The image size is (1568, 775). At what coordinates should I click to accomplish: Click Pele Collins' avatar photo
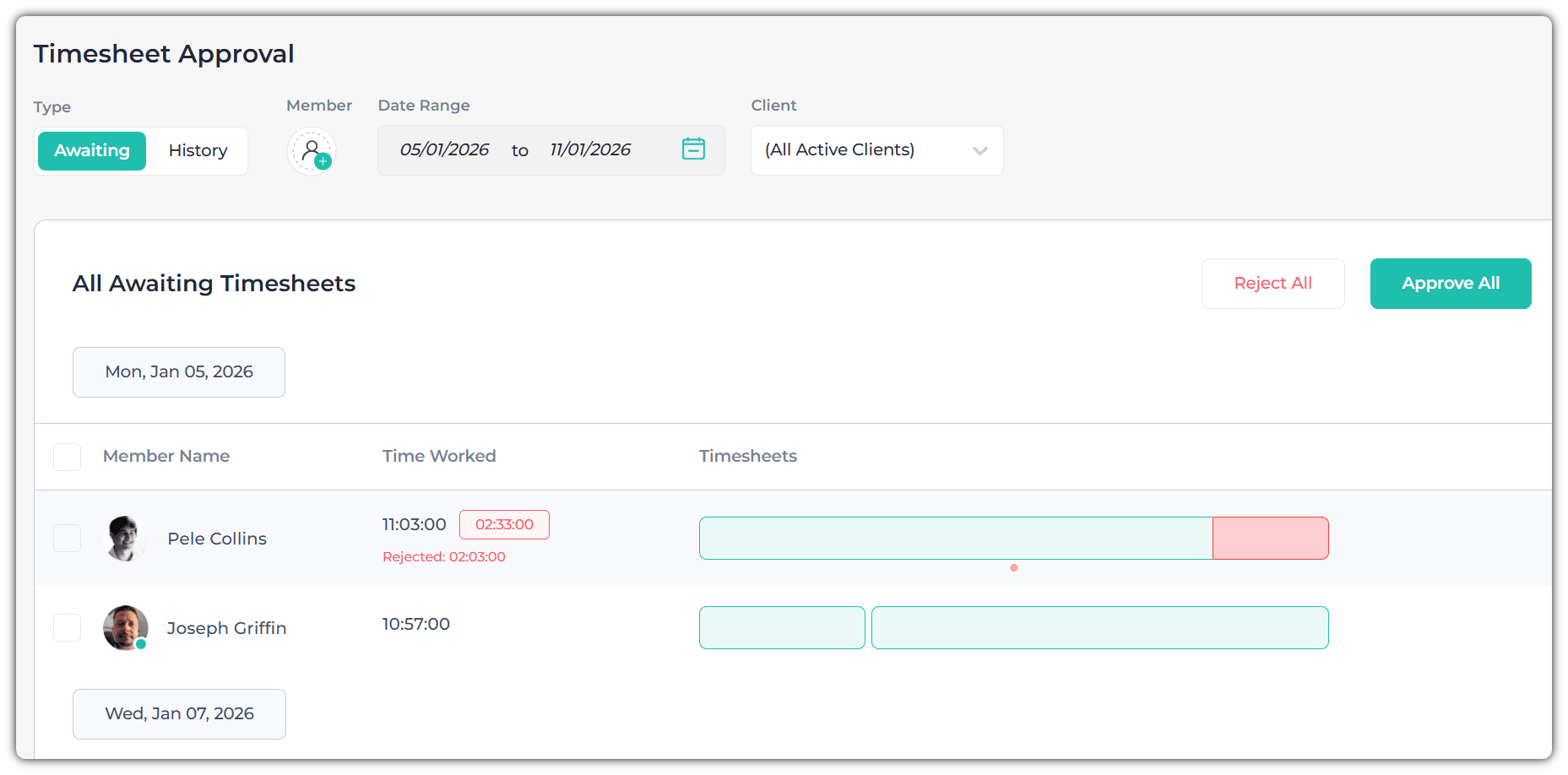click(126, 539)
